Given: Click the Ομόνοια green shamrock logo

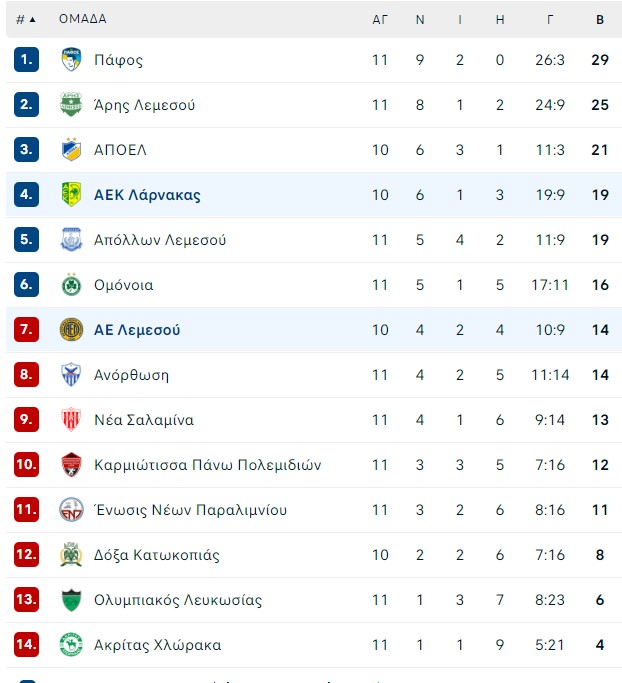Looking at the screenshot, I should tap(71, 285).
